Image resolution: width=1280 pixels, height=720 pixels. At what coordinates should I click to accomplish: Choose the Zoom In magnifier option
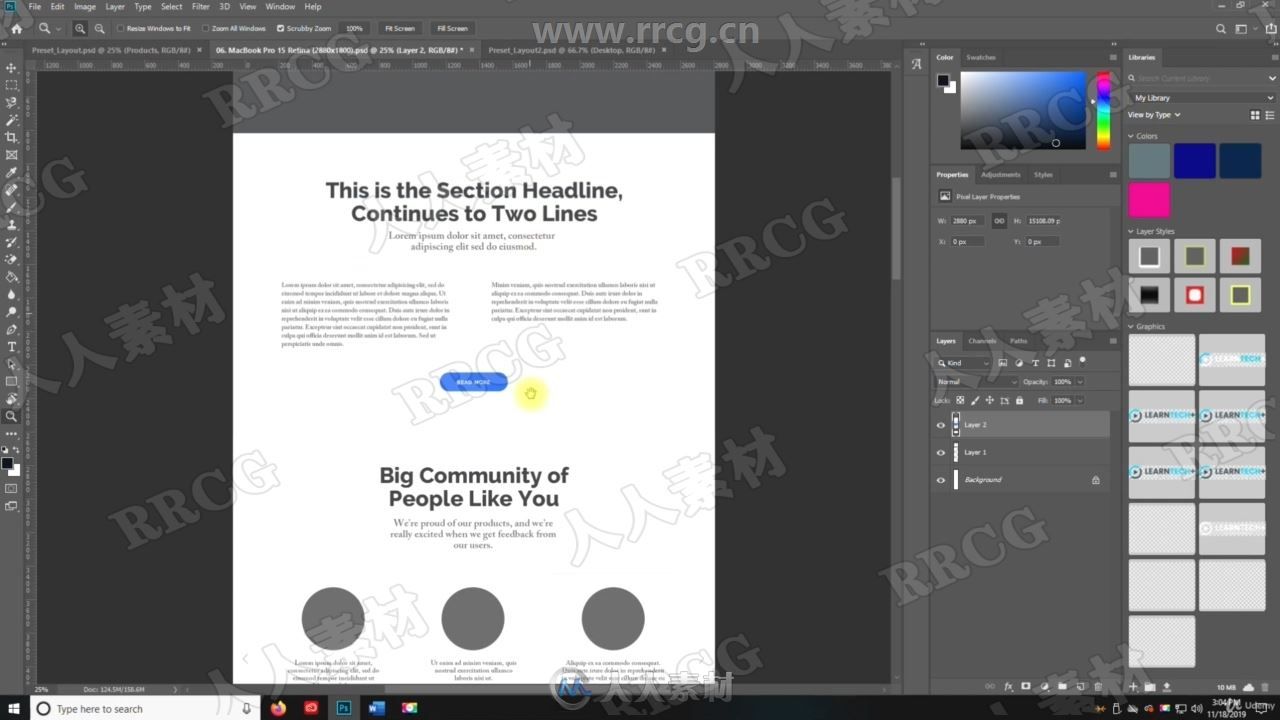80,28
